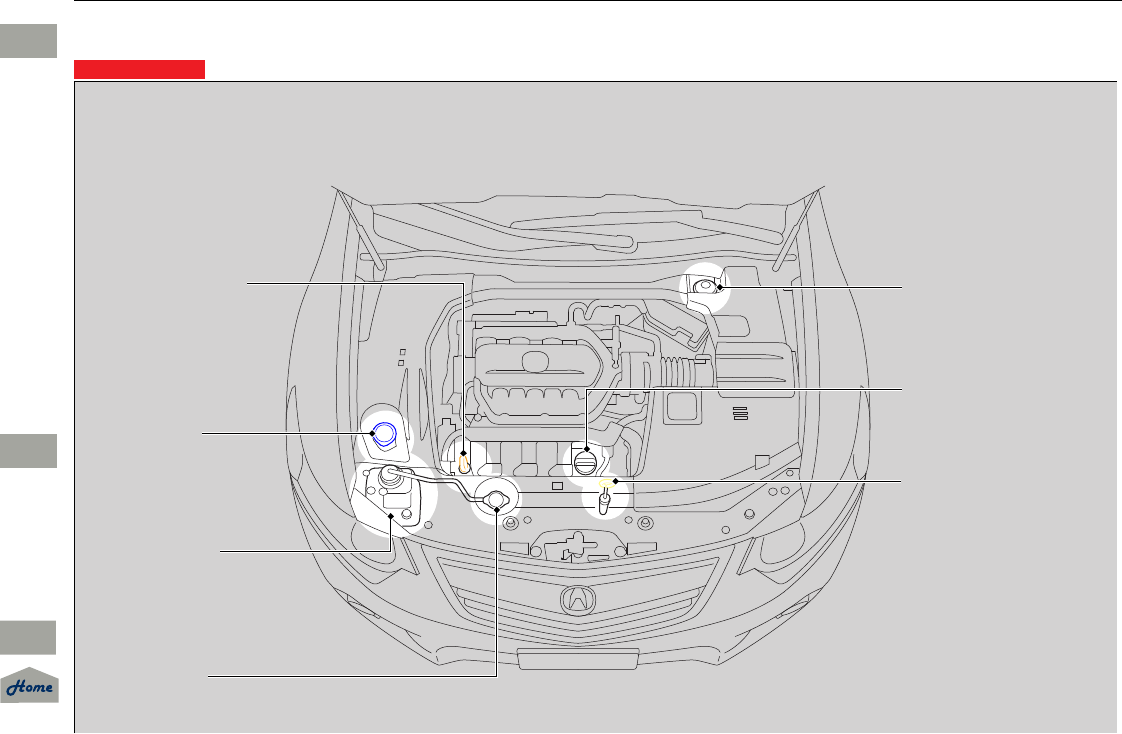Click the front license plate holder
1122x734 pixels.
pos(577,659)
